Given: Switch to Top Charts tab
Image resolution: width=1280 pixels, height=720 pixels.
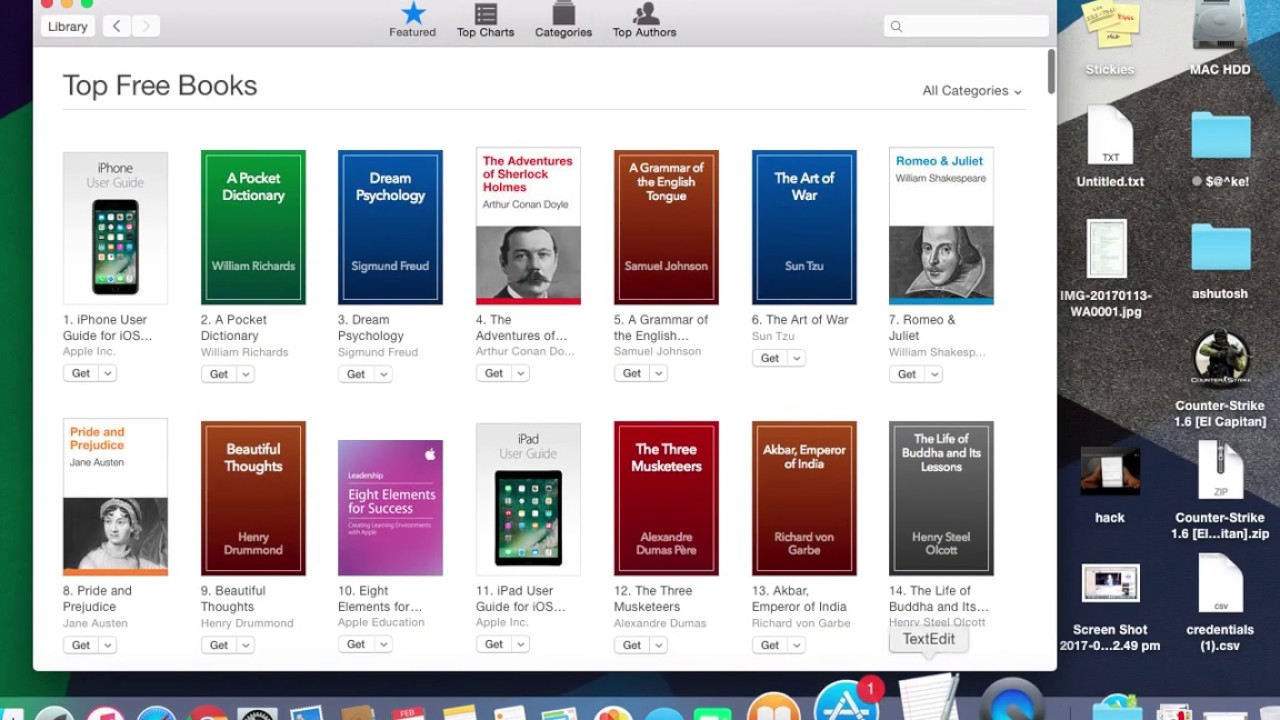Looking at the screenshot, I should click(x=485, y=20).
